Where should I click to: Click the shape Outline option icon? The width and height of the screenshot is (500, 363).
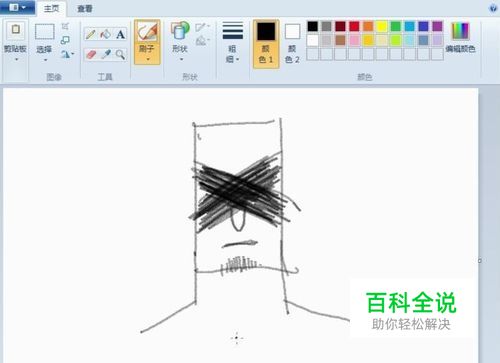point(201,27)
